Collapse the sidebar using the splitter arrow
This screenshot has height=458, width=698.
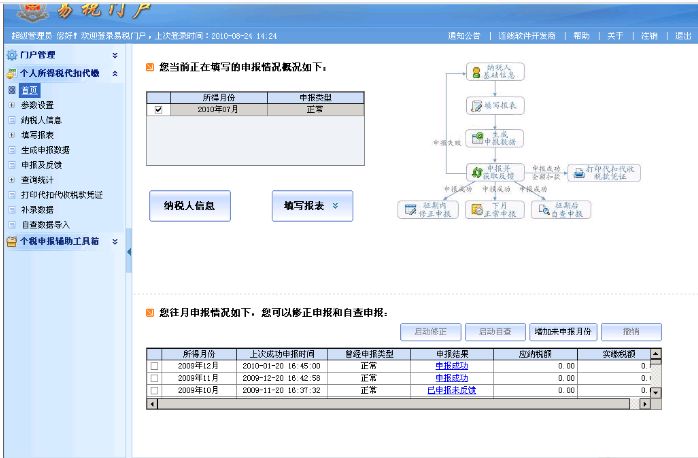point(129,252)
